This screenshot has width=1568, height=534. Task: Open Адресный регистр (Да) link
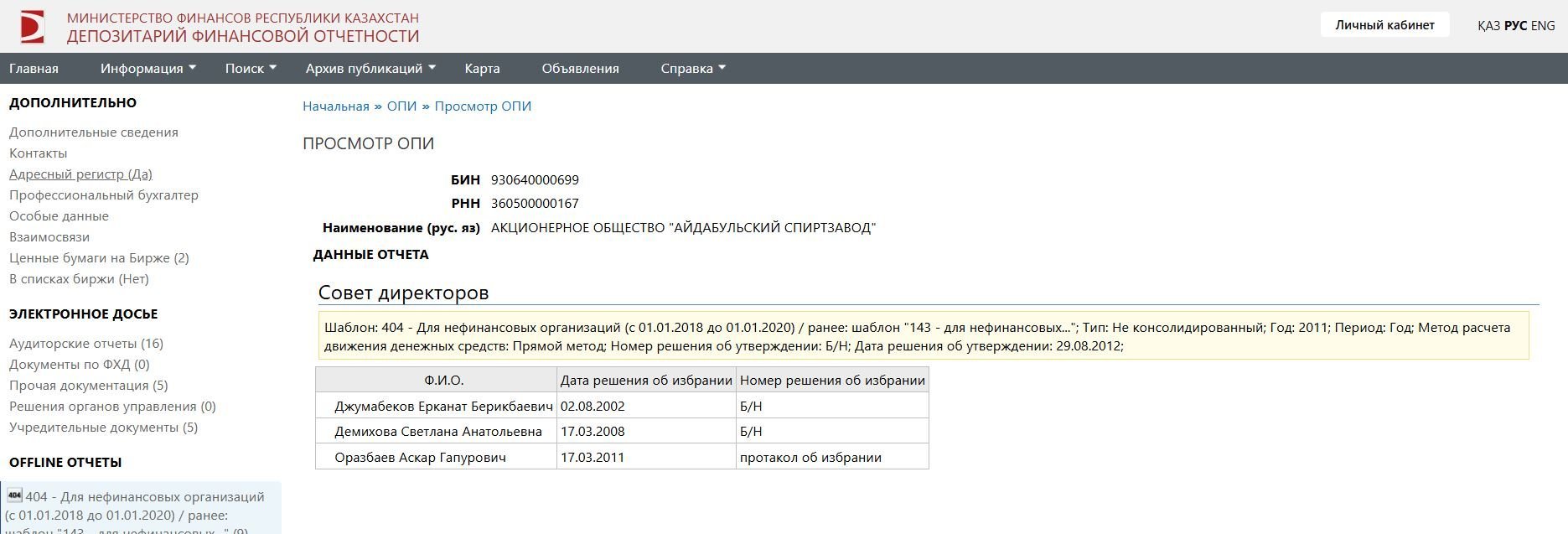tap(80, 174)
